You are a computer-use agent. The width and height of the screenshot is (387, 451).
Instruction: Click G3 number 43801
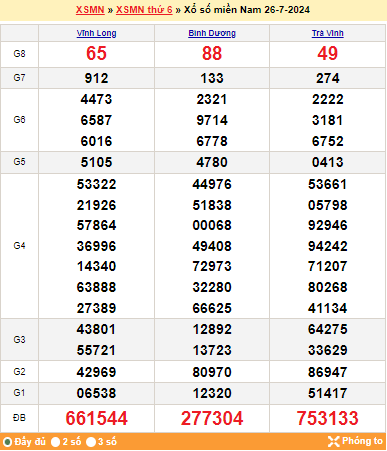(96, 329)
